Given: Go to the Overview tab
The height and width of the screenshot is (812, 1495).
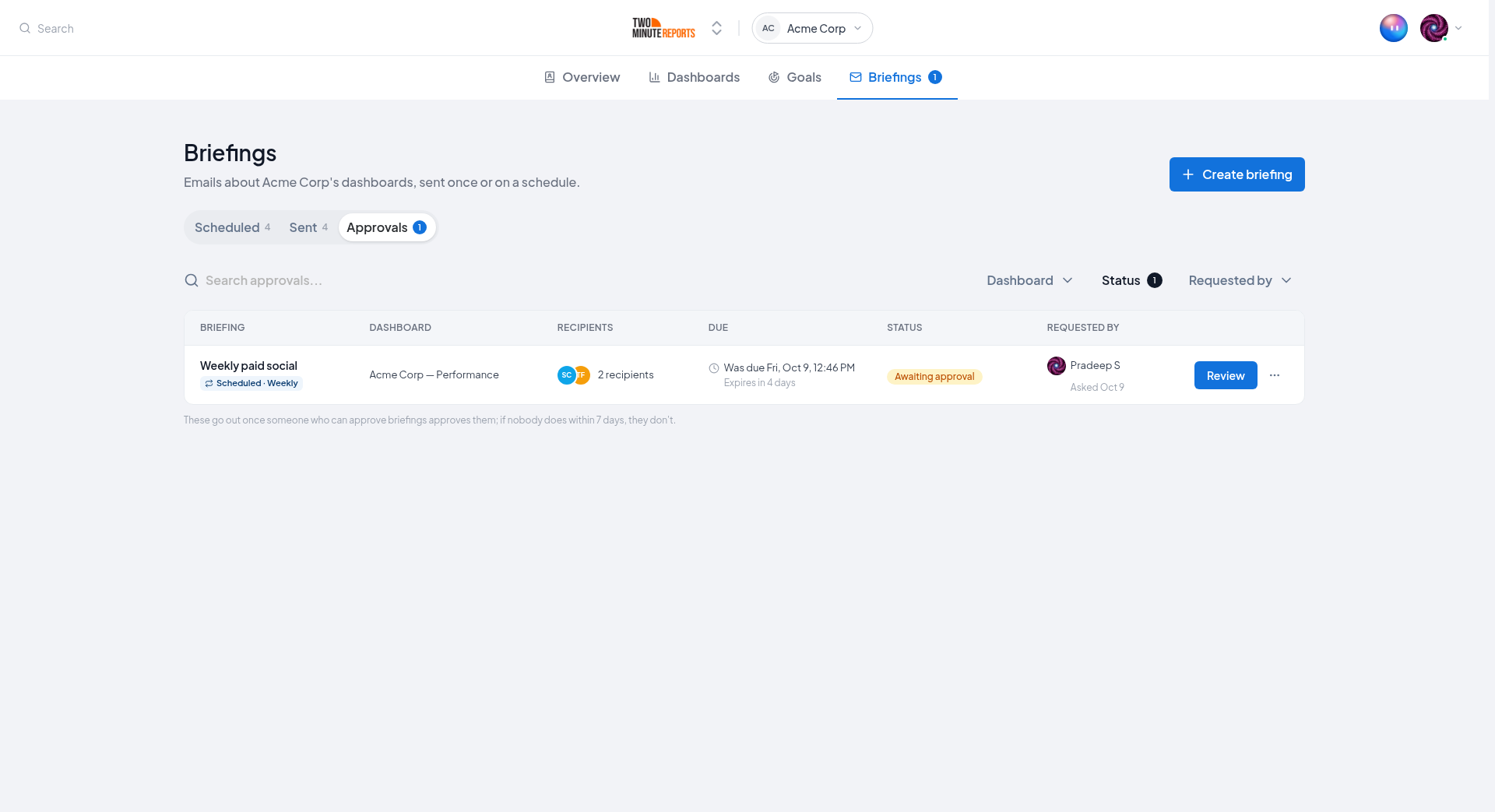Looking at the screenshot, I should pos(582,77).
